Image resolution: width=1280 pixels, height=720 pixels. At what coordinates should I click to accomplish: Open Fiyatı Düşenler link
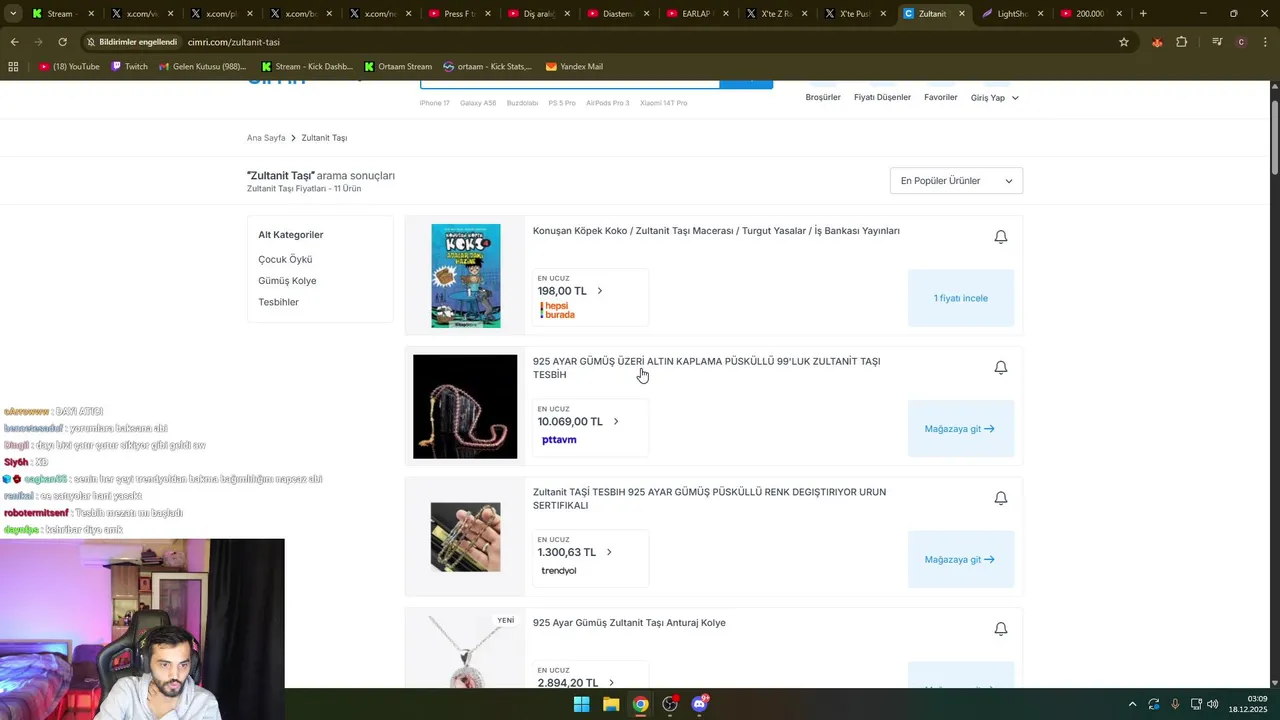click(882, 97)
